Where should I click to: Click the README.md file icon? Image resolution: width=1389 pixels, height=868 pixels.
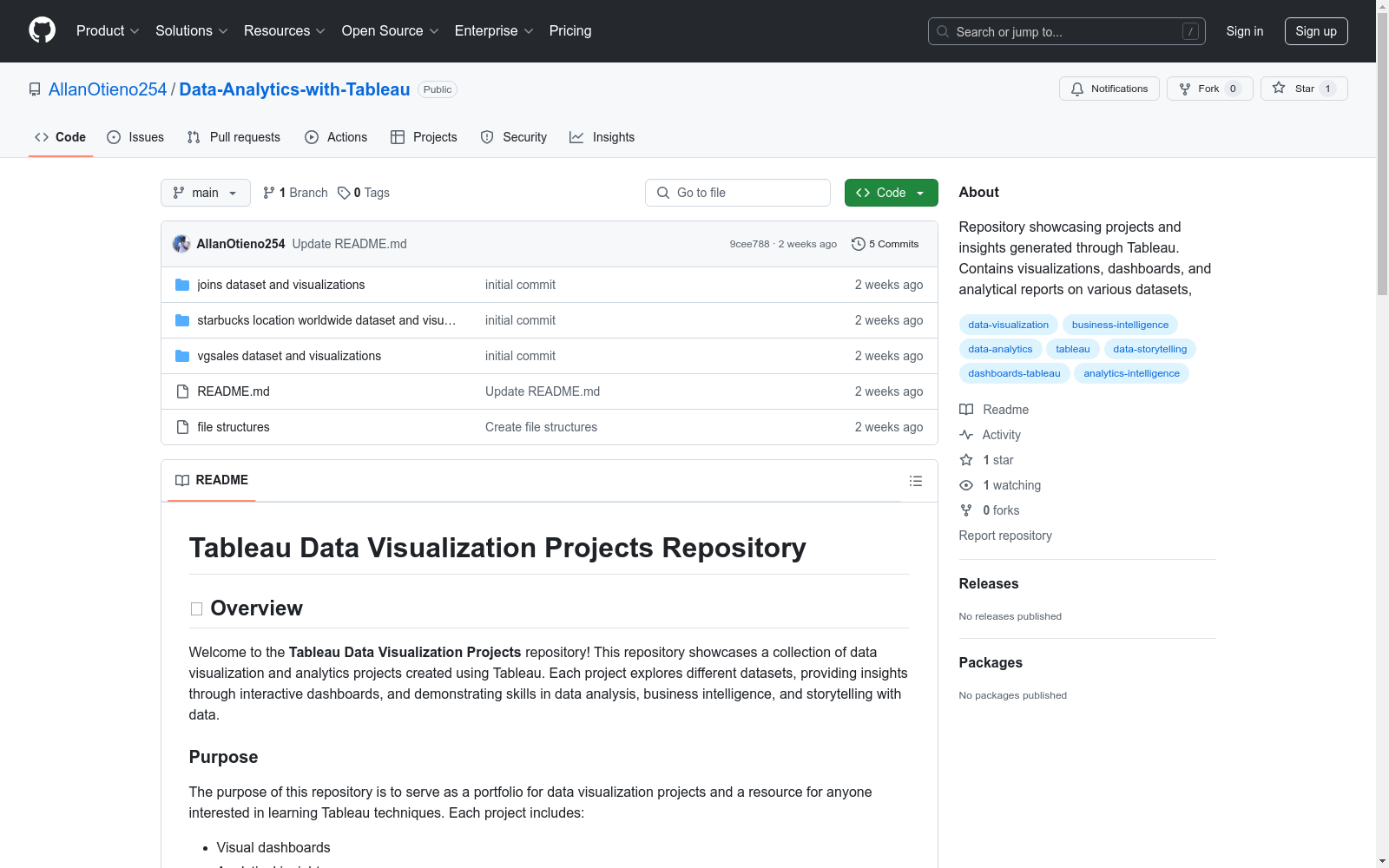click(182, 391)
